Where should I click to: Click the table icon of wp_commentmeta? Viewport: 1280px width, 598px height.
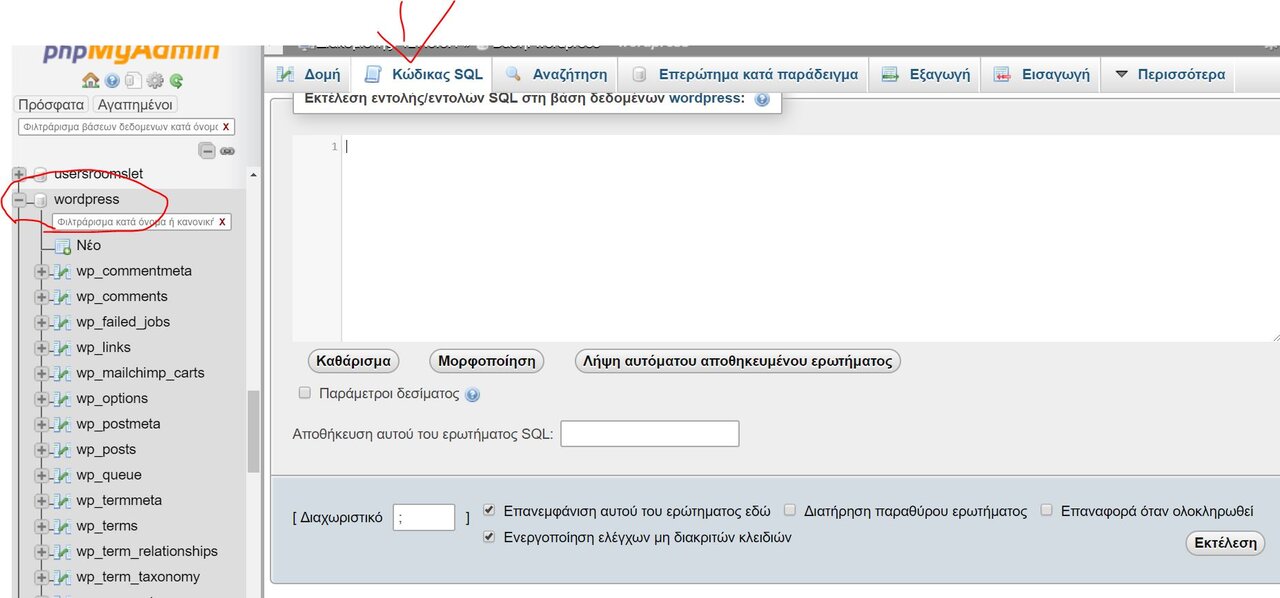63,272
